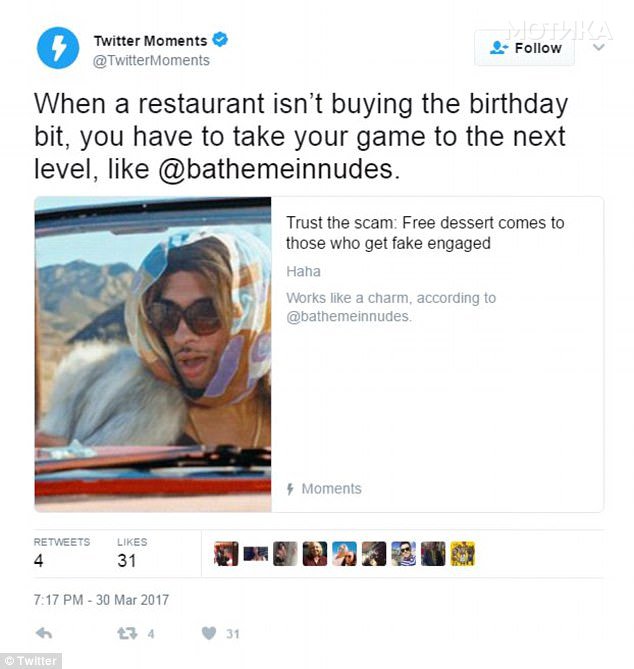Retweet using the retweet arrows icon
Viewport: 634px width, 669px height.
coord(127,634)
